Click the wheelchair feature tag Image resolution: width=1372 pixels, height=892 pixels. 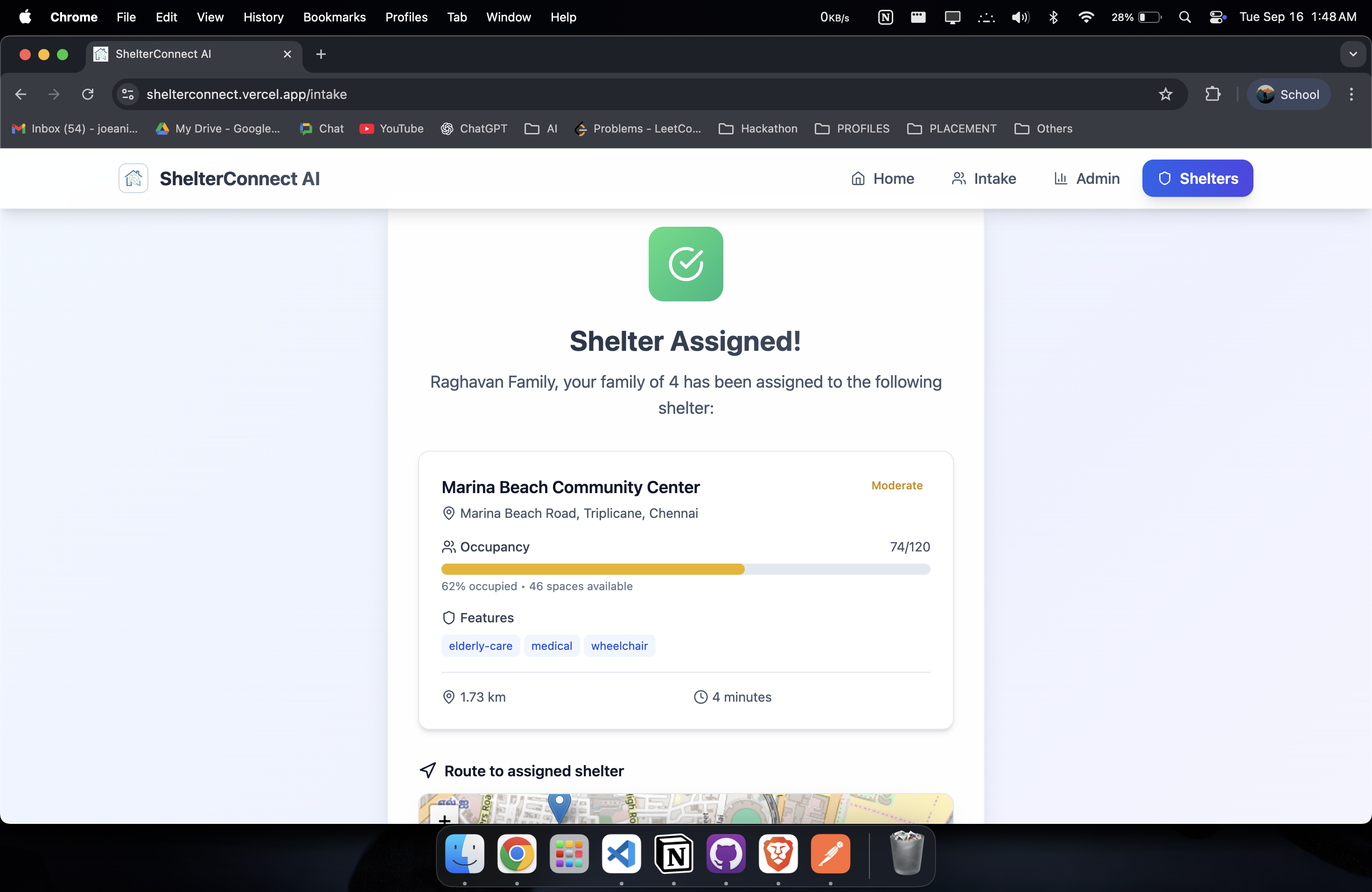point(619,646)
